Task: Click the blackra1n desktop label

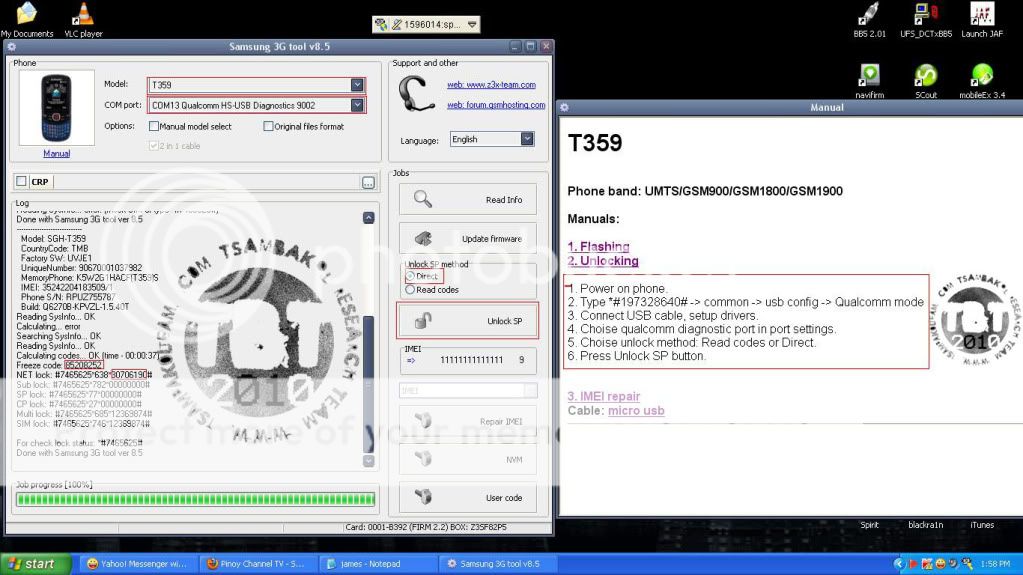Action: 925,525
